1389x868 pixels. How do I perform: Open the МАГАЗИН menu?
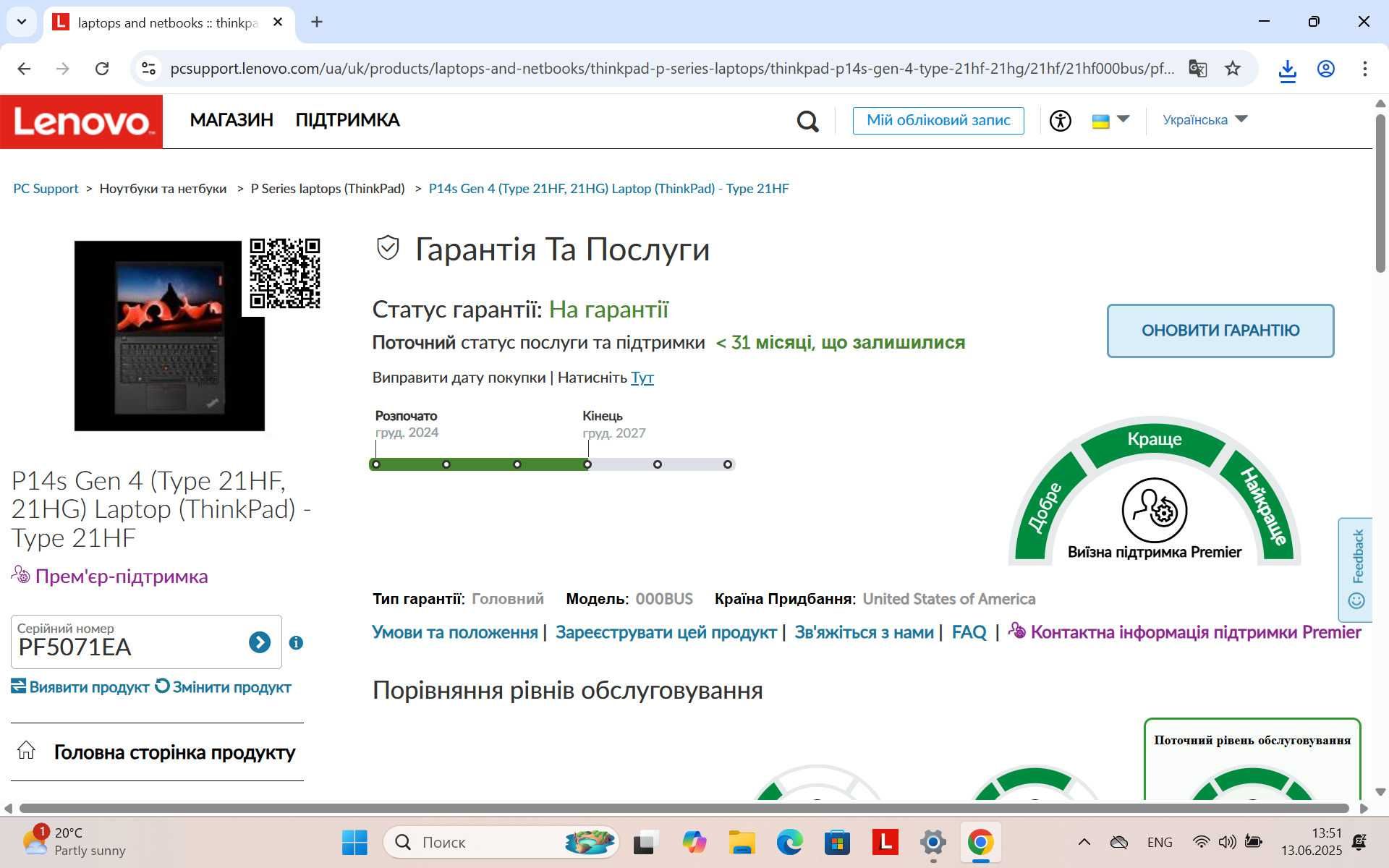click(231, 120)
